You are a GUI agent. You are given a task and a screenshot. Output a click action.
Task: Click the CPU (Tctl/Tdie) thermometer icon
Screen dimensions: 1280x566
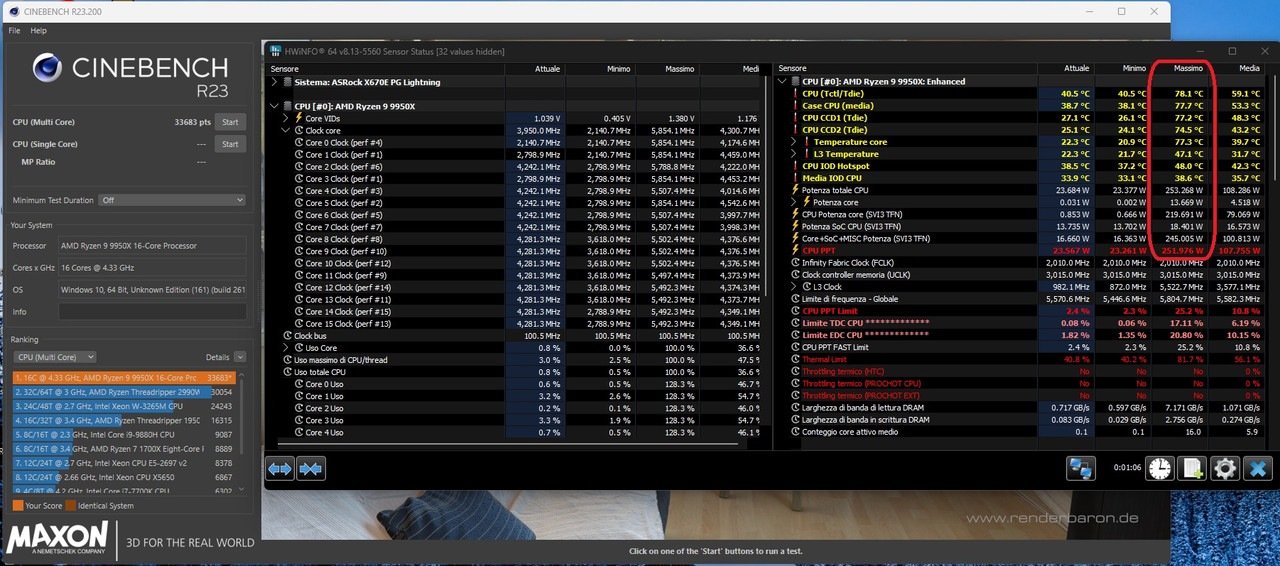coord(796,94)
